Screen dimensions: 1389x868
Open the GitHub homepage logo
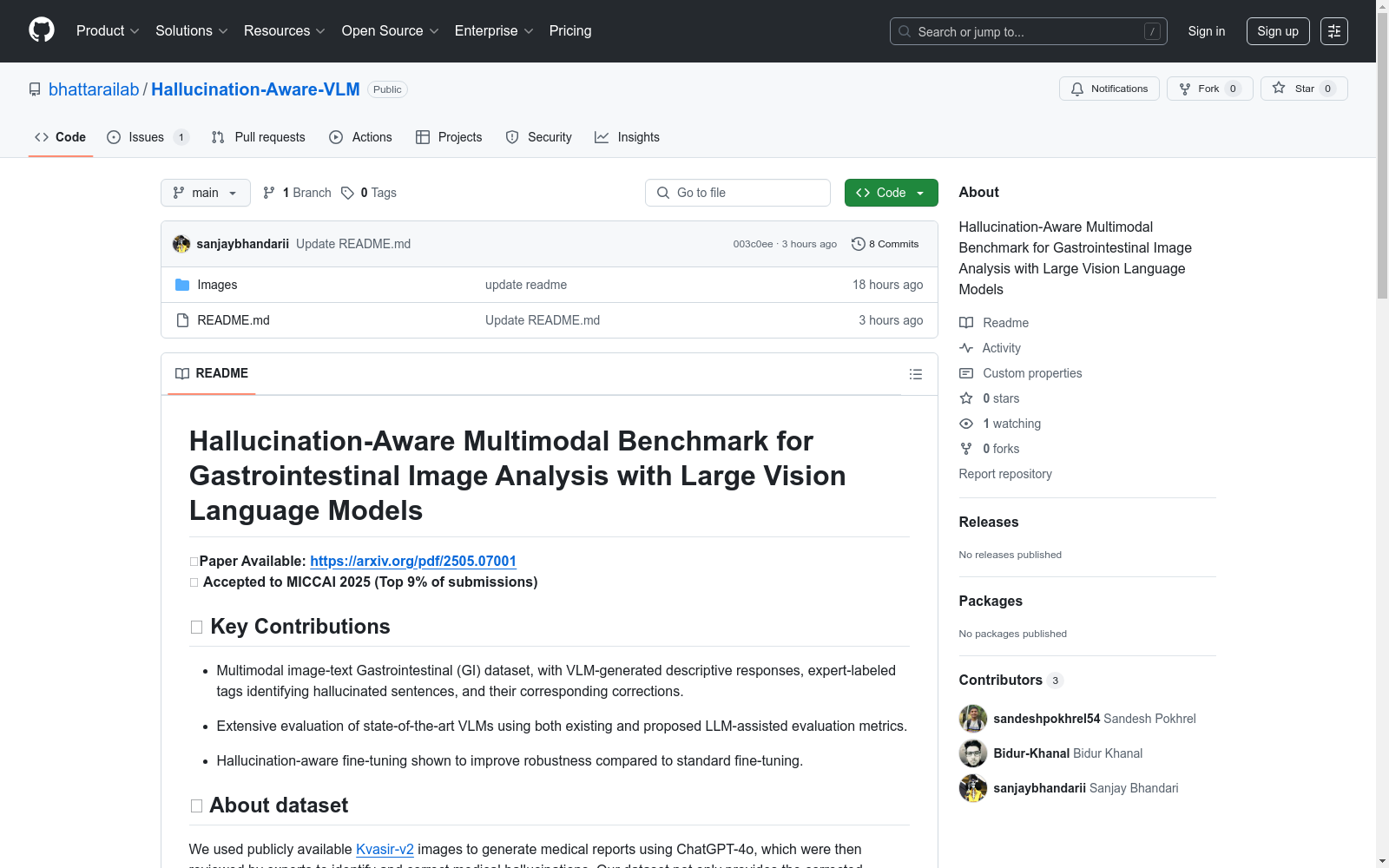pos(42,30)
